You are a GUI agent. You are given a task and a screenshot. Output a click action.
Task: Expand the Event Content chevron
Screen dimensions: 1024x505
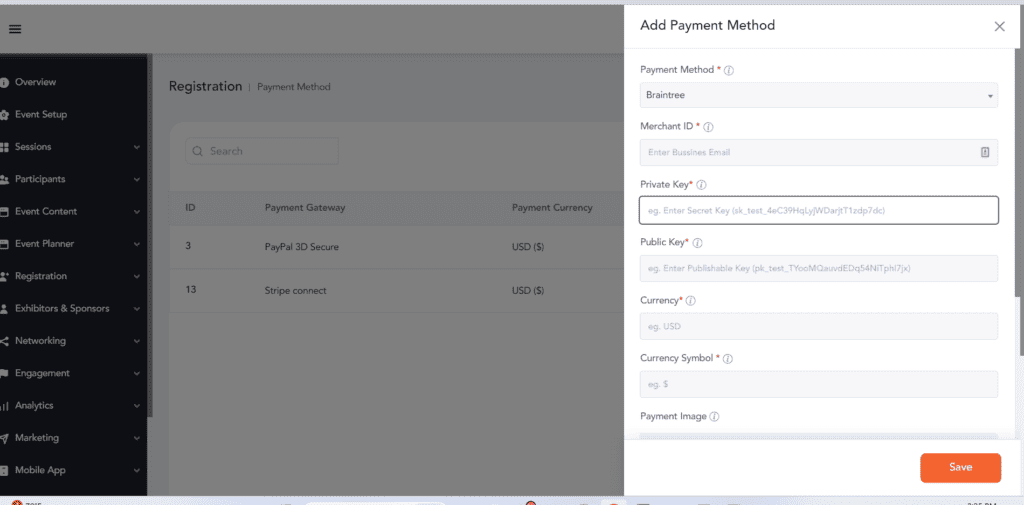point(136,212)
